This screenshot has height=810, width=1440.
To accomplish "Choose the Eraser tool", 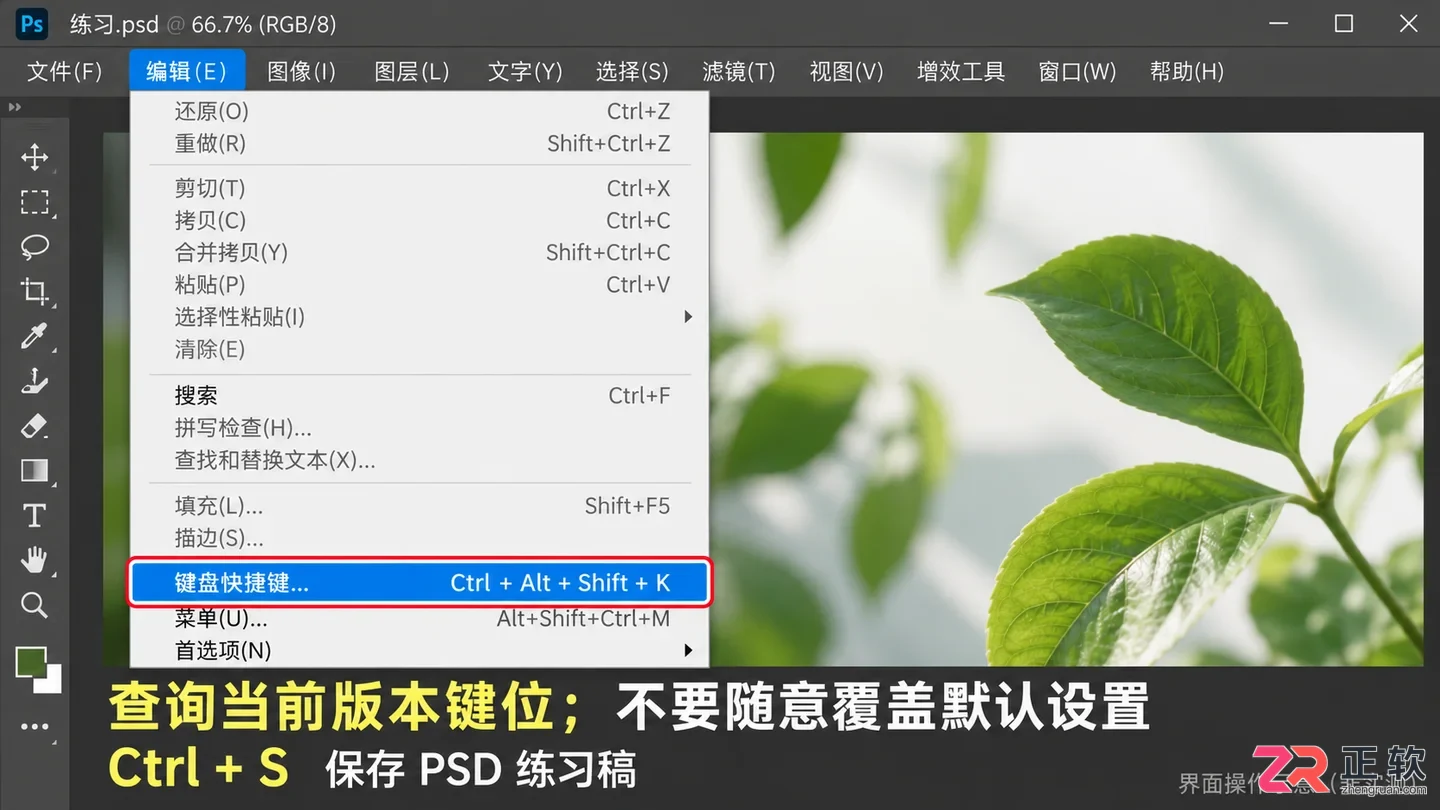I will pos(35,425).
